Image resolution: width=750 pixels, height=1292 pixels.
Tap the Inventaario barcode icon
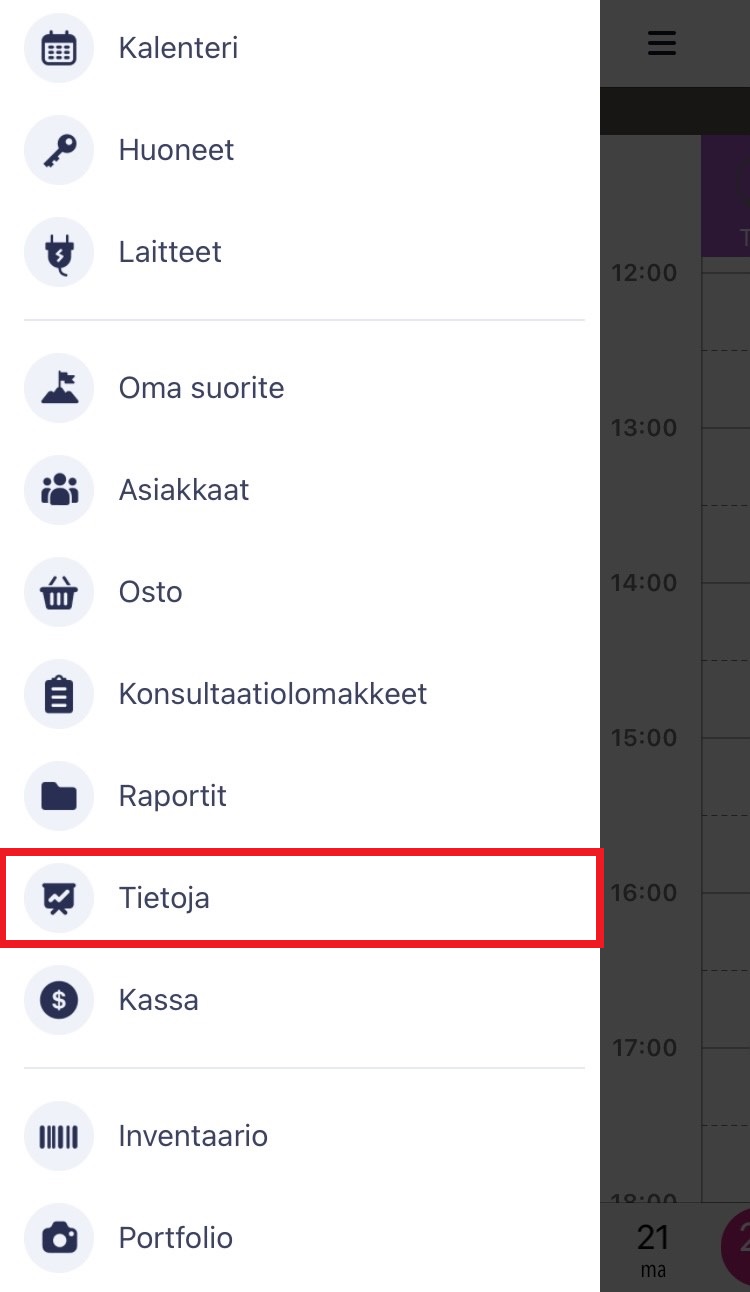[x=59, y=1136]
